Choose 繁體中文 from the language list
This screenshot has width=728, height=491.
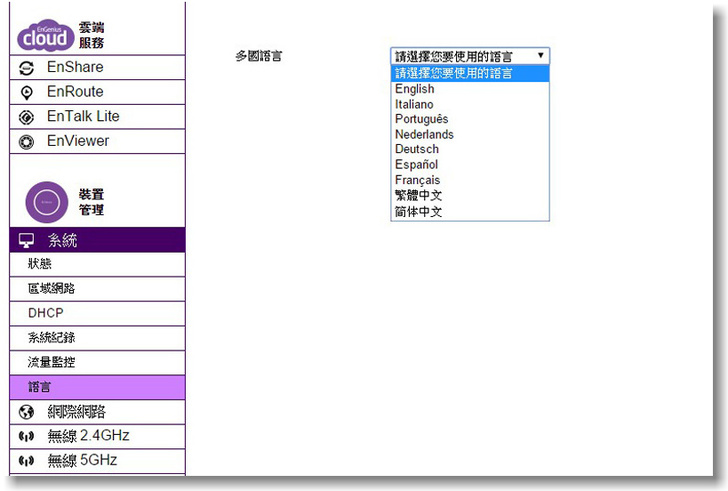click(470, 195)
